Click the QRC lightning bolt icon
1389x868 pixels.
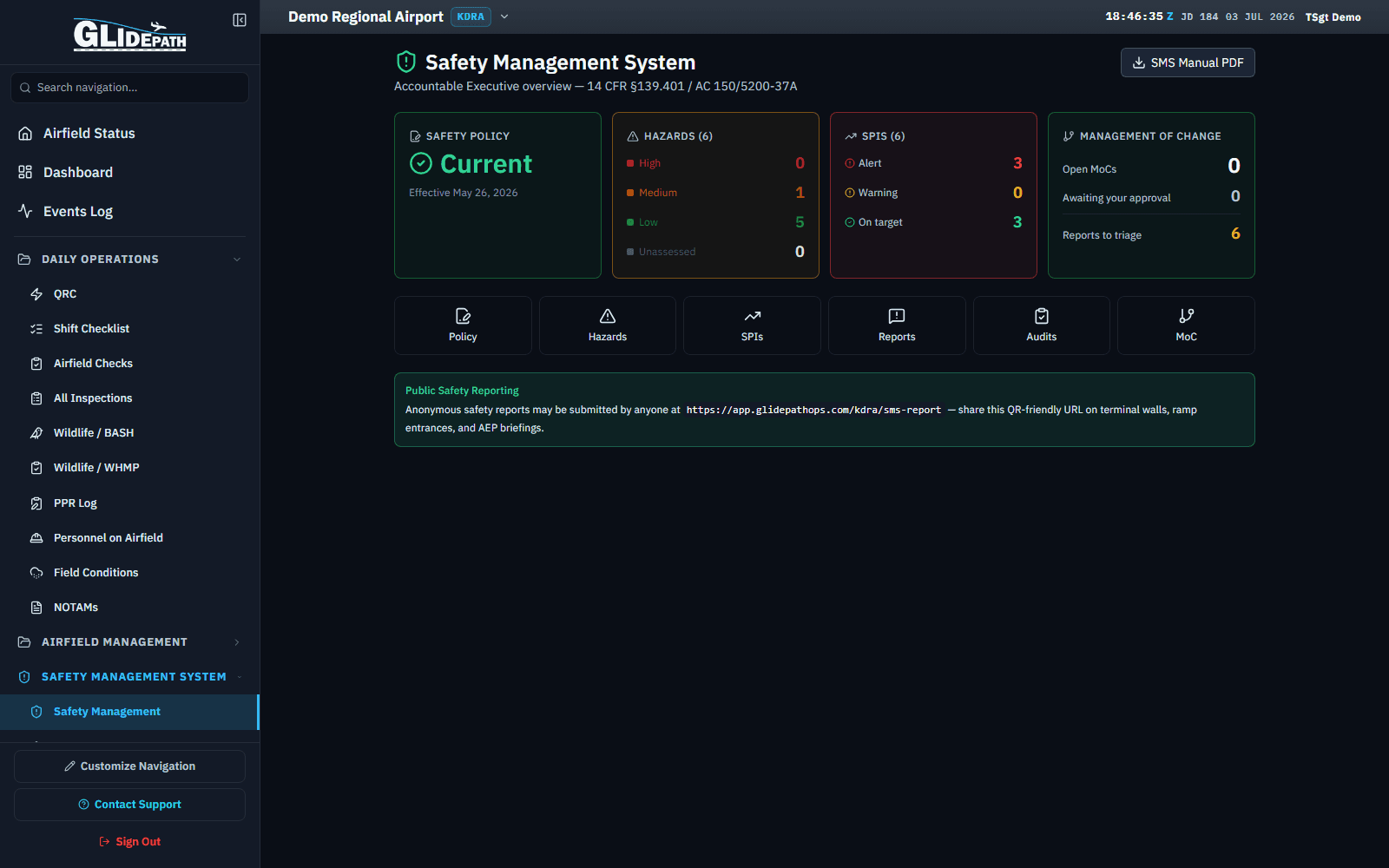36,294
